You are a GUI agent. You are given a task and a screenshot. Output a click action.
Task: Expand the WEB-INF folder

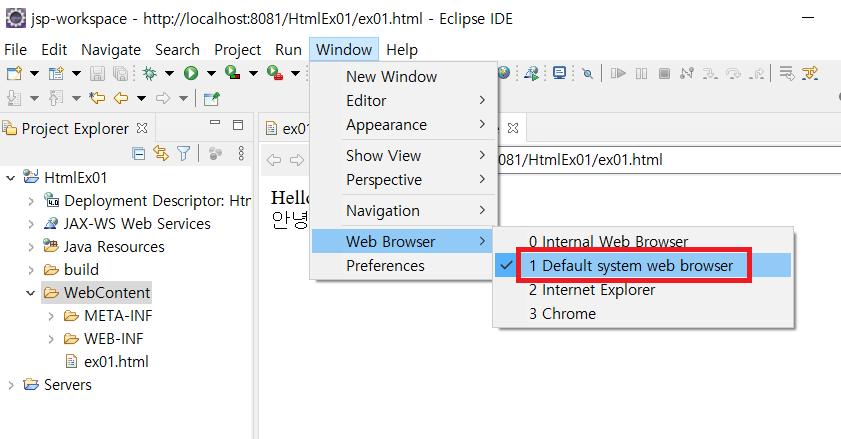(51, 339)
